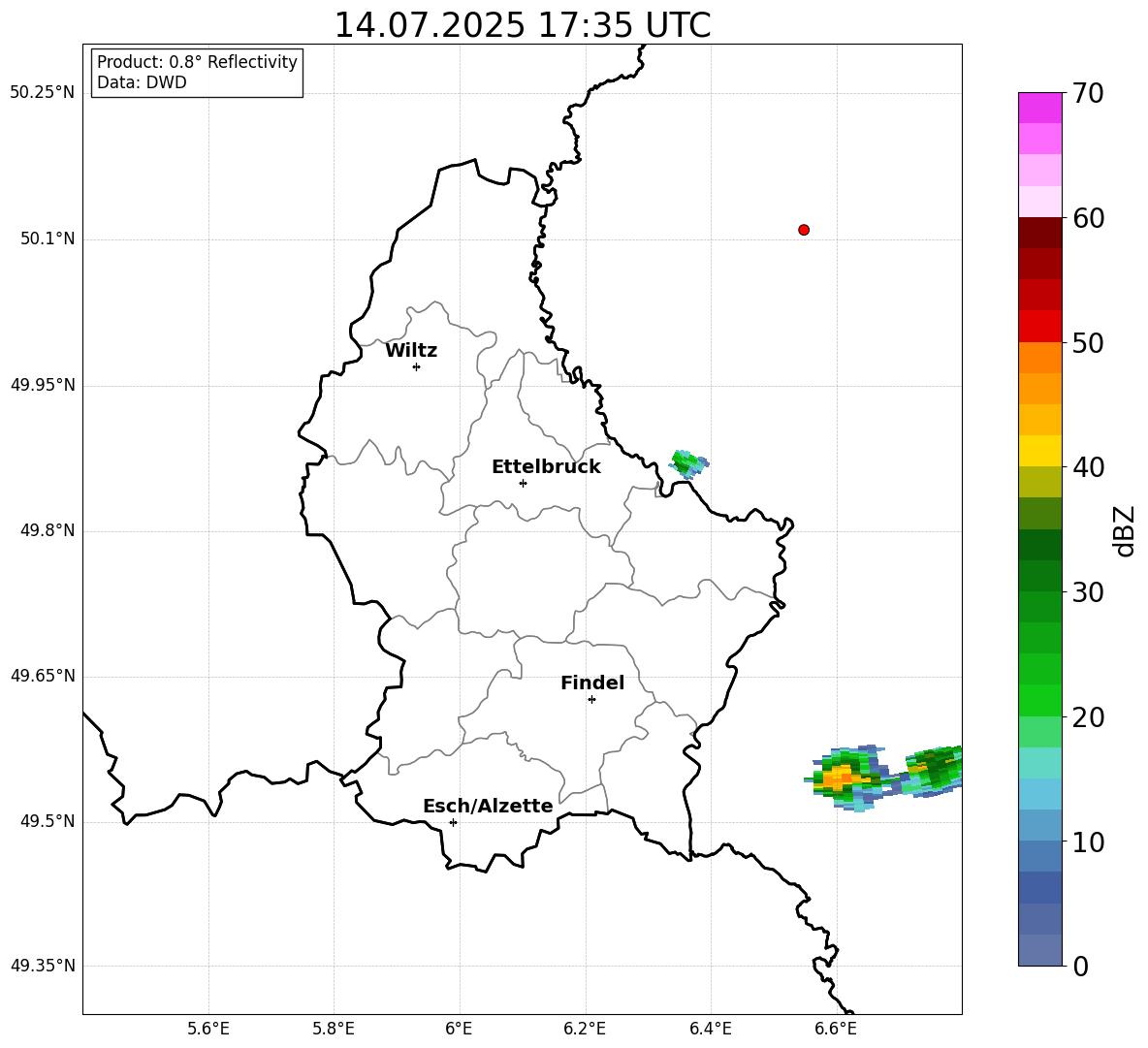The image size is (1148, 1048).
Task: Click the green radar echo at the map's right edge
Action: coord(933,771)
